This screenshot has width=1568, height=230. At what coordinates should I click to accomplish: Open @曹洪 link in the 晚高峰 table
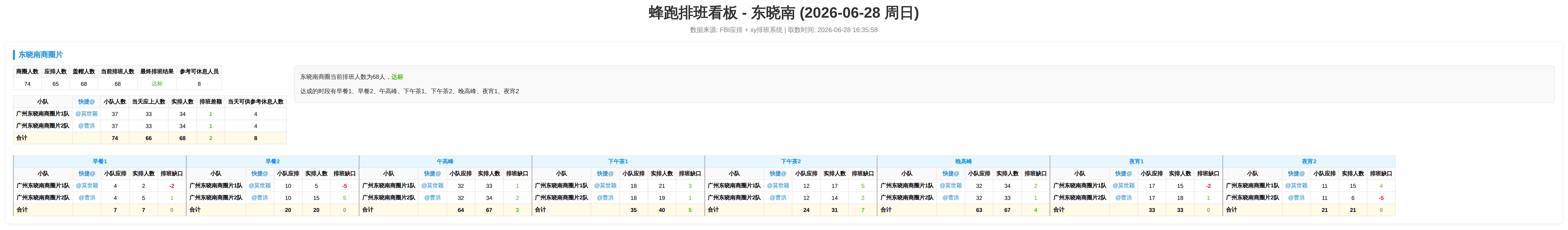951,198
